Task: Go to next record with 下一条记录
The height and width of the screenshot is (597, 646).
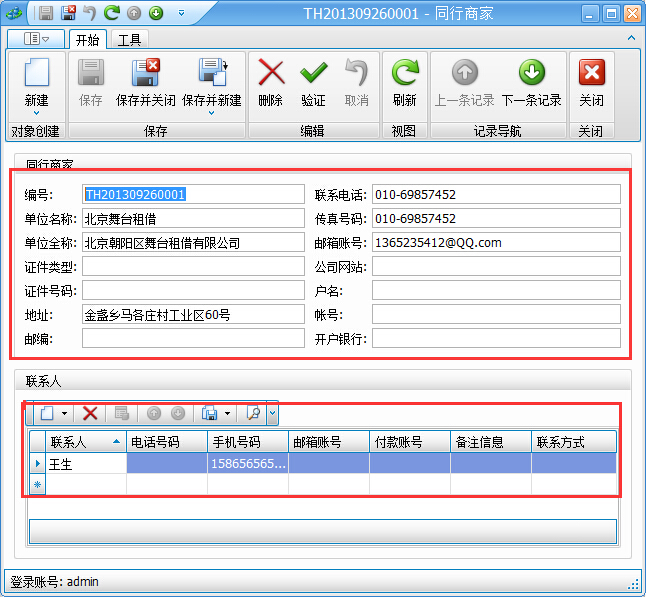Action: (x=531, y=73)
